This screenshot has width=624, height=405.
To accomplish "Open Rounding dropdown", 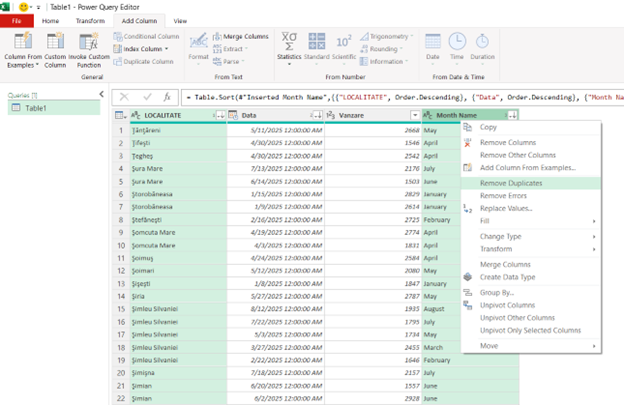I will click(381, 49).
